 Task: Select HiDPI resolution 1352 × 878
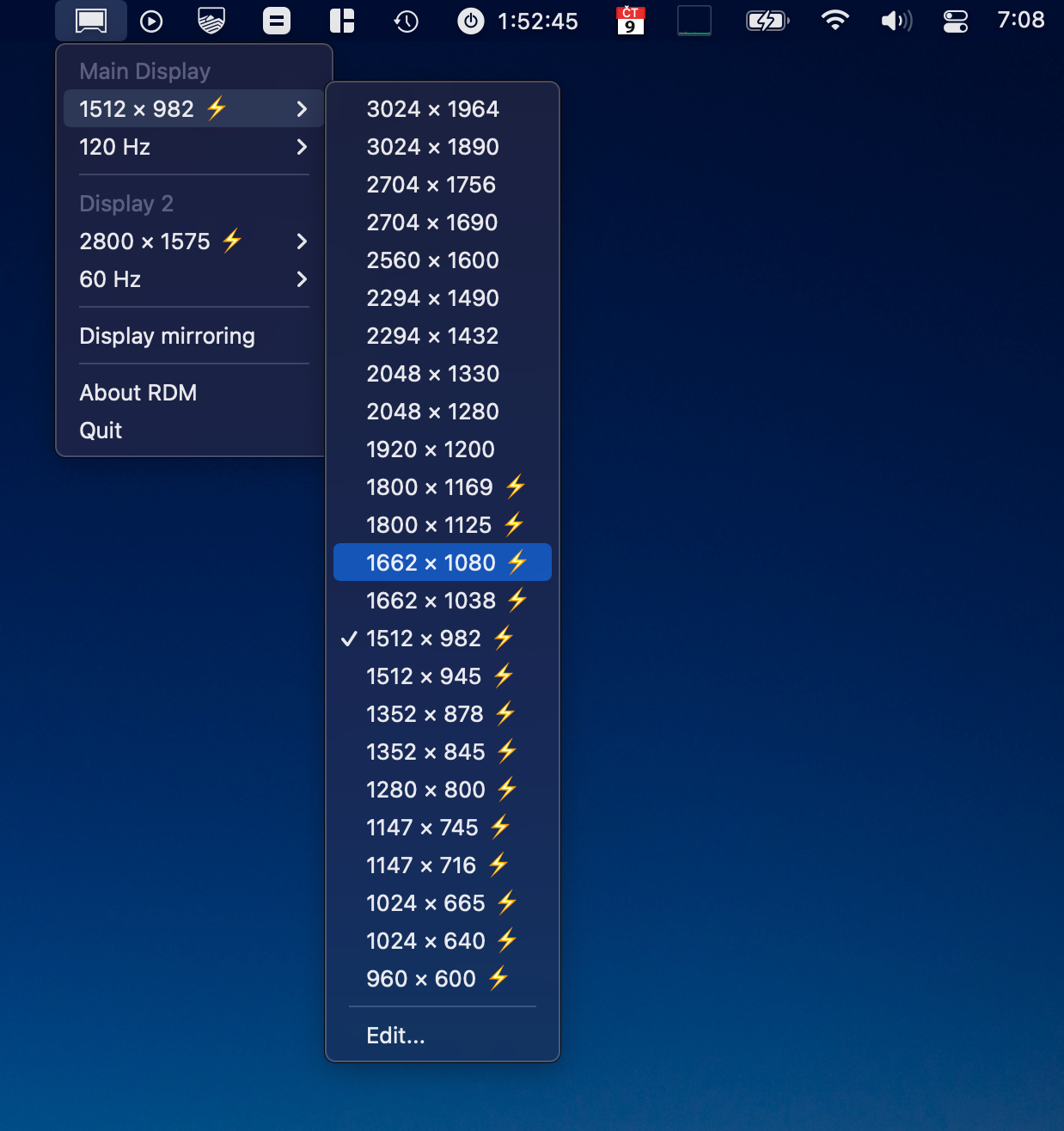pyautogui.click(x=443, y=714)
